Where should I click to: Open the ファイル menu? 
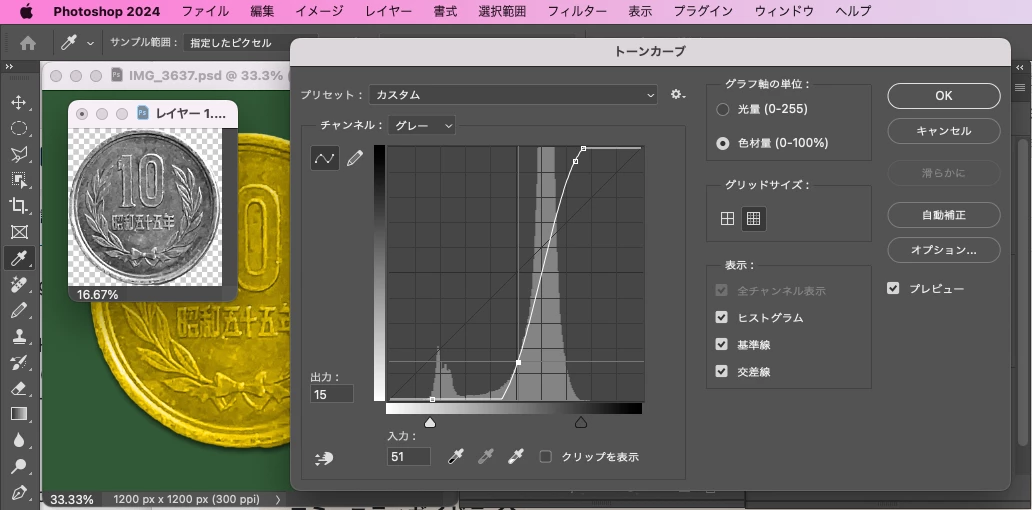(x=205, y=11)
